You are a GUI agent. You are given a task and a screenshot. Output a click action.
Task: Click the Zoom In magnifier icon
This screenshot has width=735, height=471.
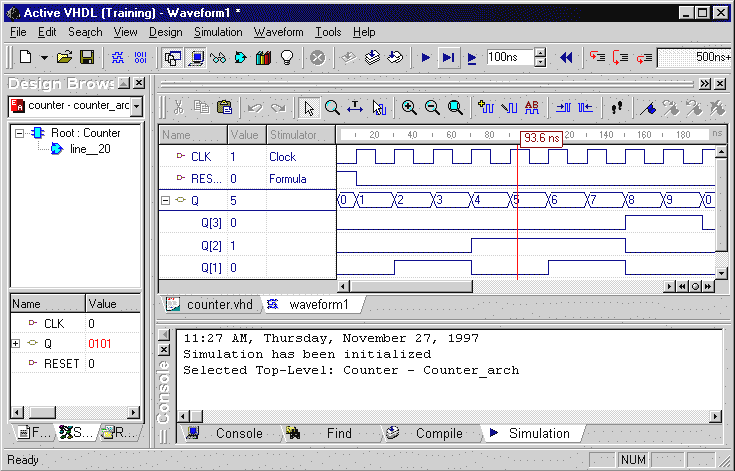coord(409,107)
